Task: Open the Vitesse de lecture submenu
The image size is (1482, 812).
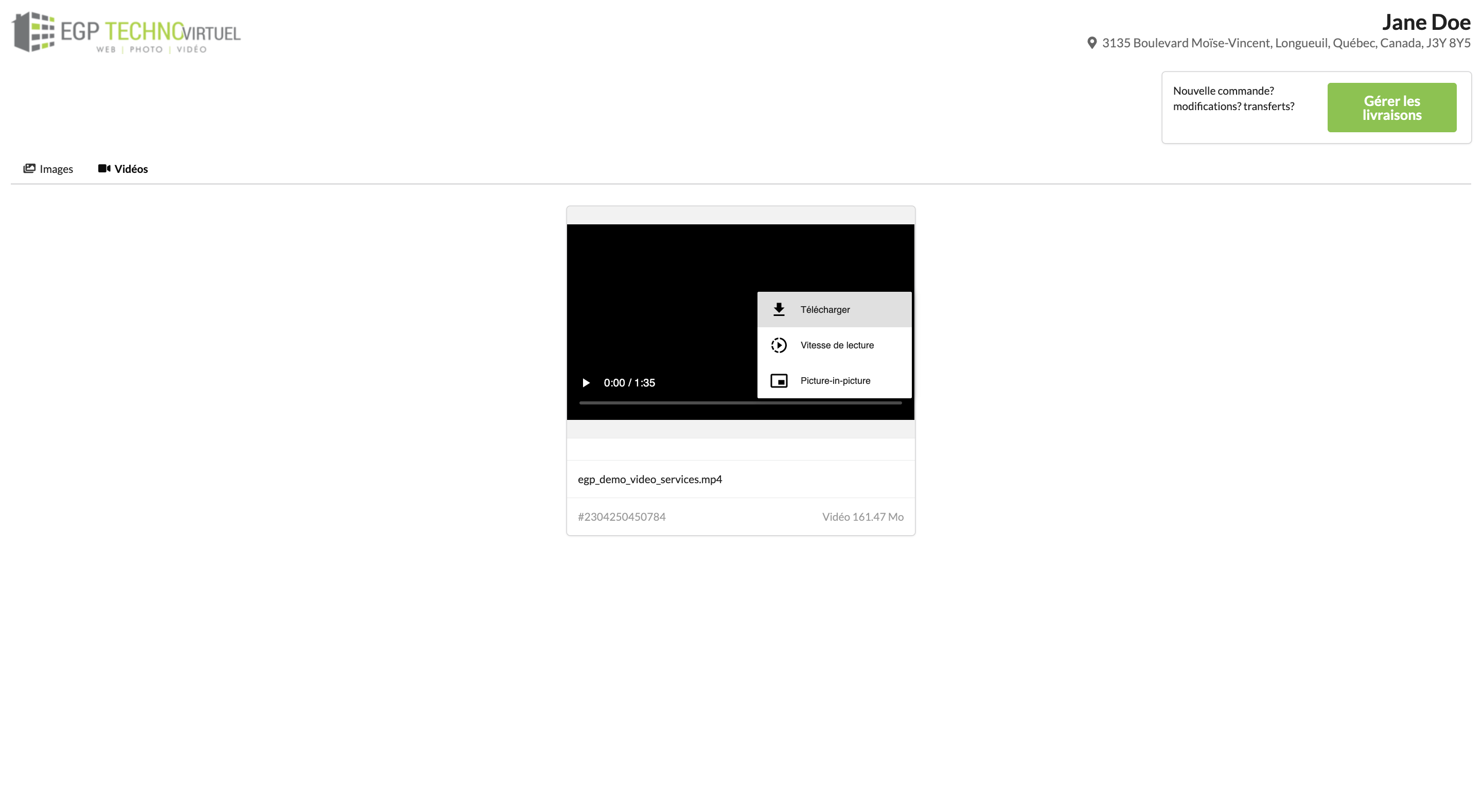Action: 837,345
